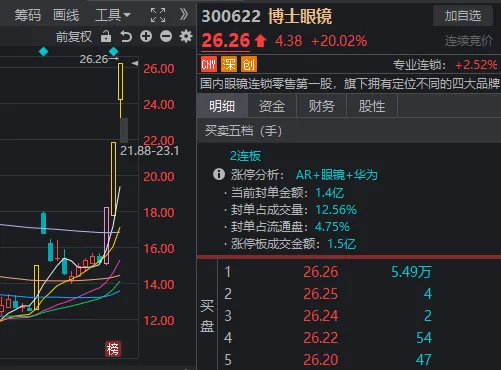Select the 画线 drawing tool
This screenshot has height=370, width=501.
click(x=66, y=15)
